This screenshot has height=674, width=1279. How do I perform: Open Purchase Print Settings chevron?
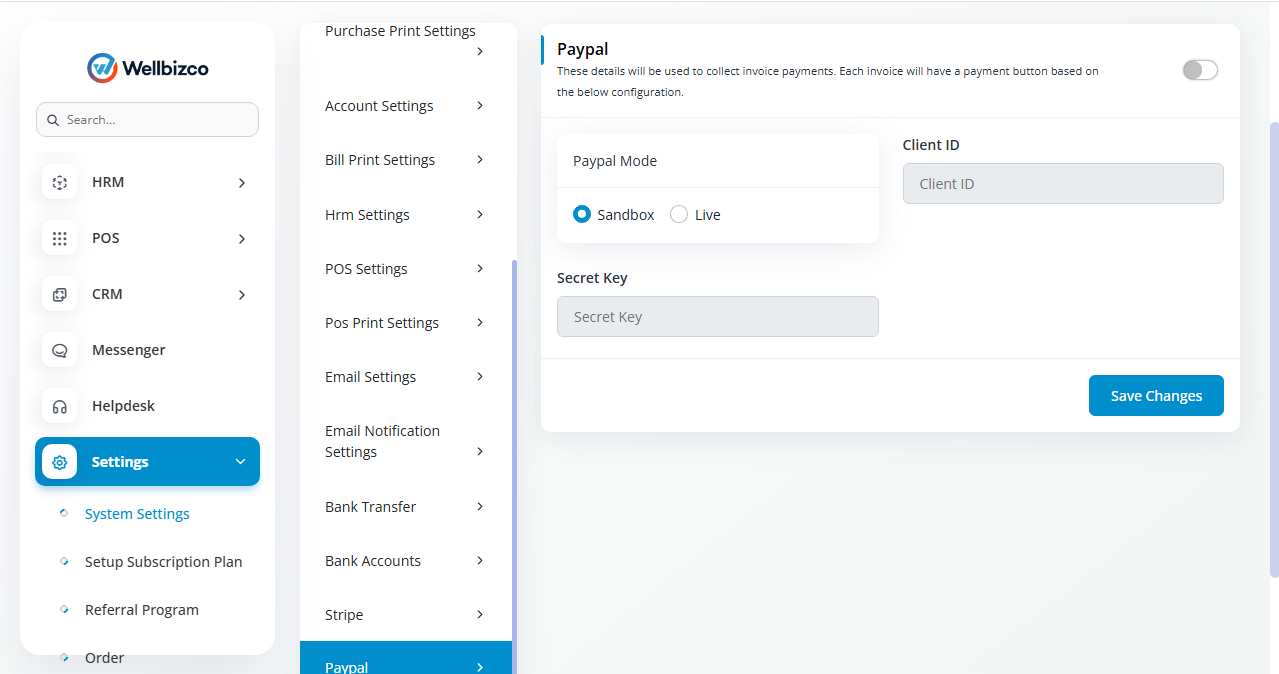click(x=480, y=51)
